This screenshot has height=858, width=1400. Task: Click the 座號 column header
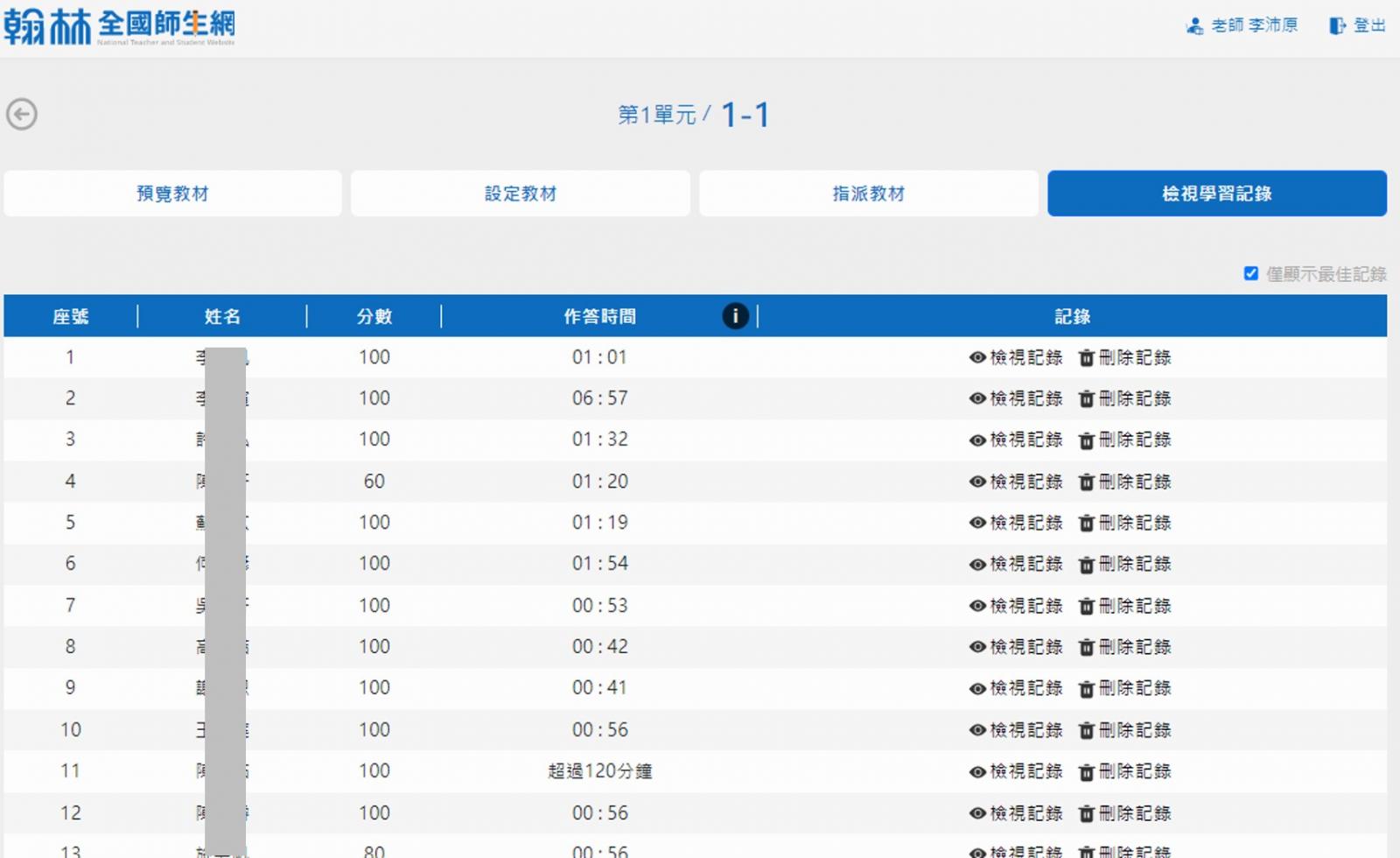point(71,317)
